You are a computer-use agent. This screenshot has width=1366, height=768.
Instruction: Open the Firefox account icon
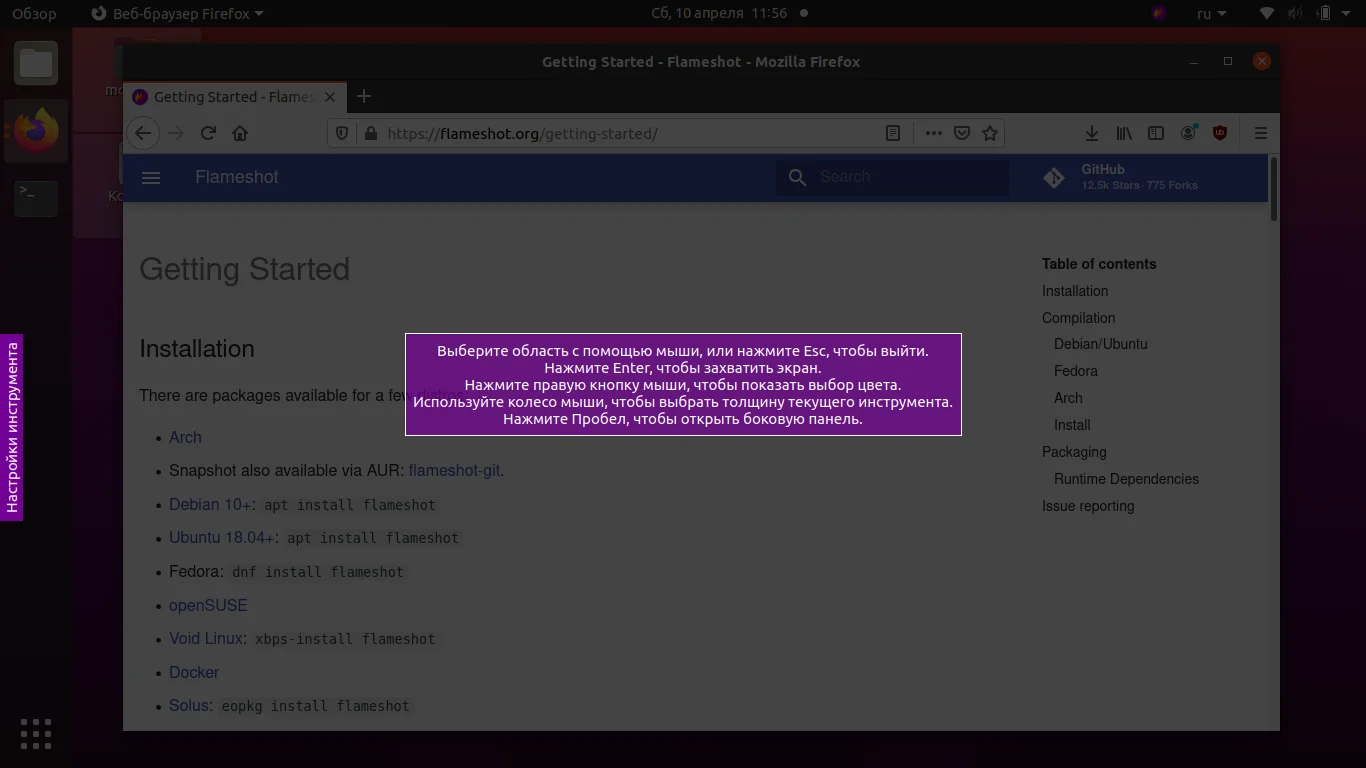[1188, 133]
